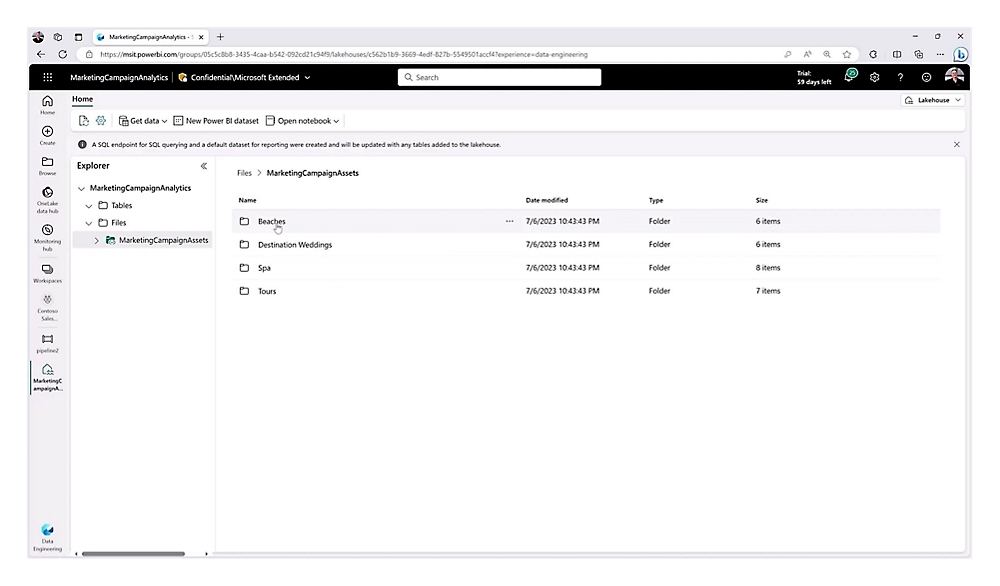Image resolution: width=1000 pixels, height=586 pixels.
Task: Open the Tours folder
Action: click(x=267, y=291)
